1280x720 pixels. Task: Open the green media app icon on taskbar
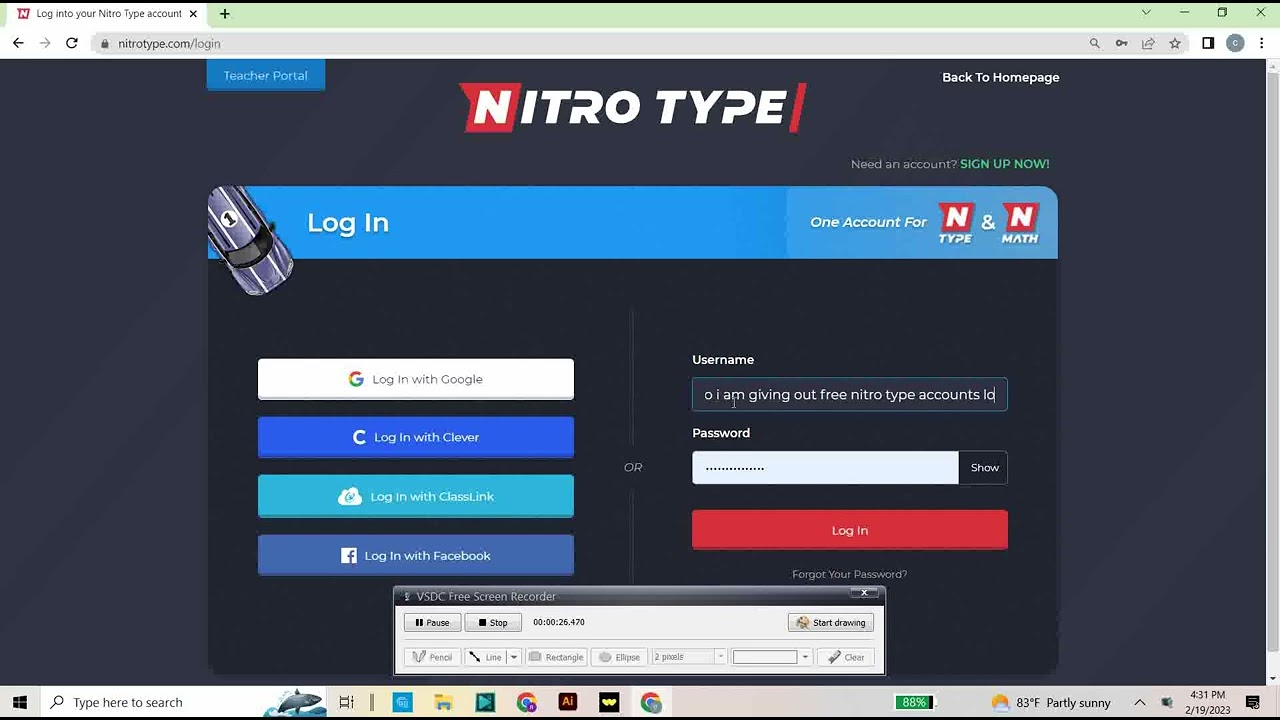(485, 702)
